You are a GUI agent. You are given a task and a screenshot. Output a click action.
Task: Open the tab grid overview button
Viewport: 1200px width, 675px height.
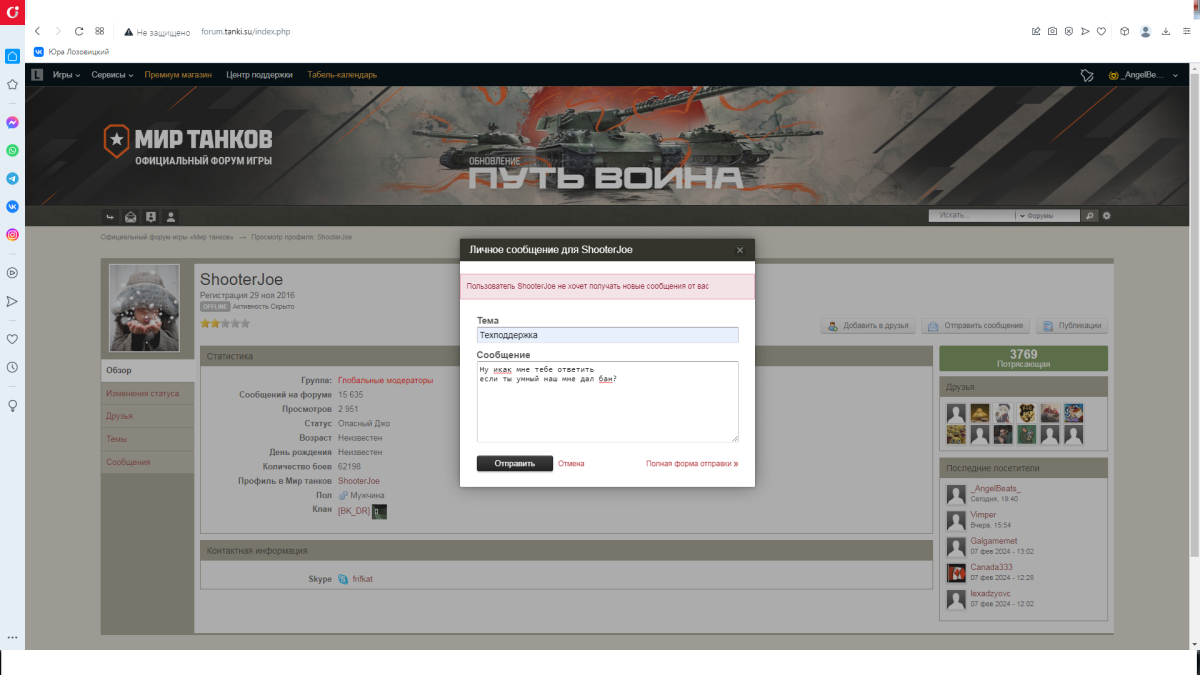coord(100,31)
